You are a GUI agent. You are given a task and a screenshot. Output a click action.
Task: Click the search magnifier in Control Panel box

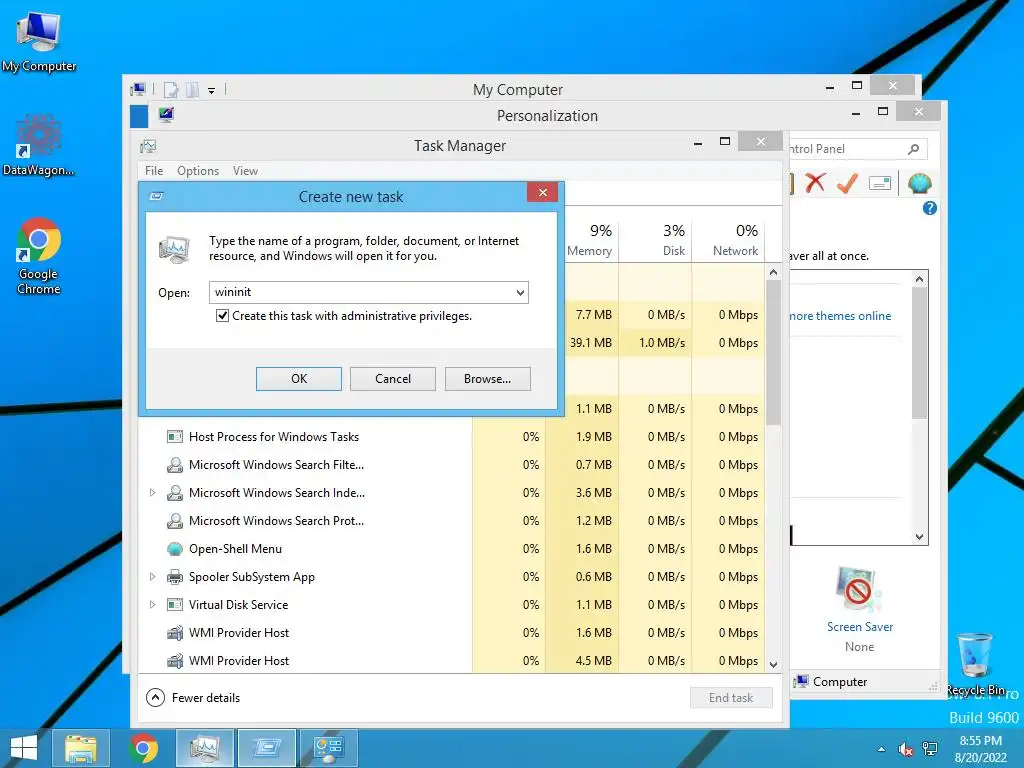tap(913, 150)
